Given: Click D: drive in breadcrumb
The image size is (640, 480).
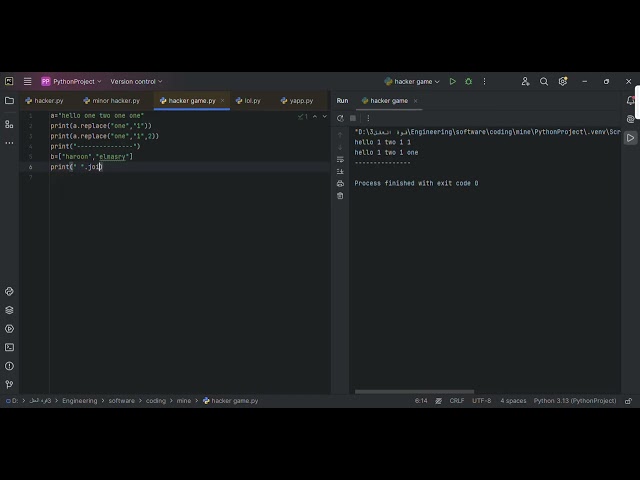Looking at the screenshot, I should [x=12, y=401].
